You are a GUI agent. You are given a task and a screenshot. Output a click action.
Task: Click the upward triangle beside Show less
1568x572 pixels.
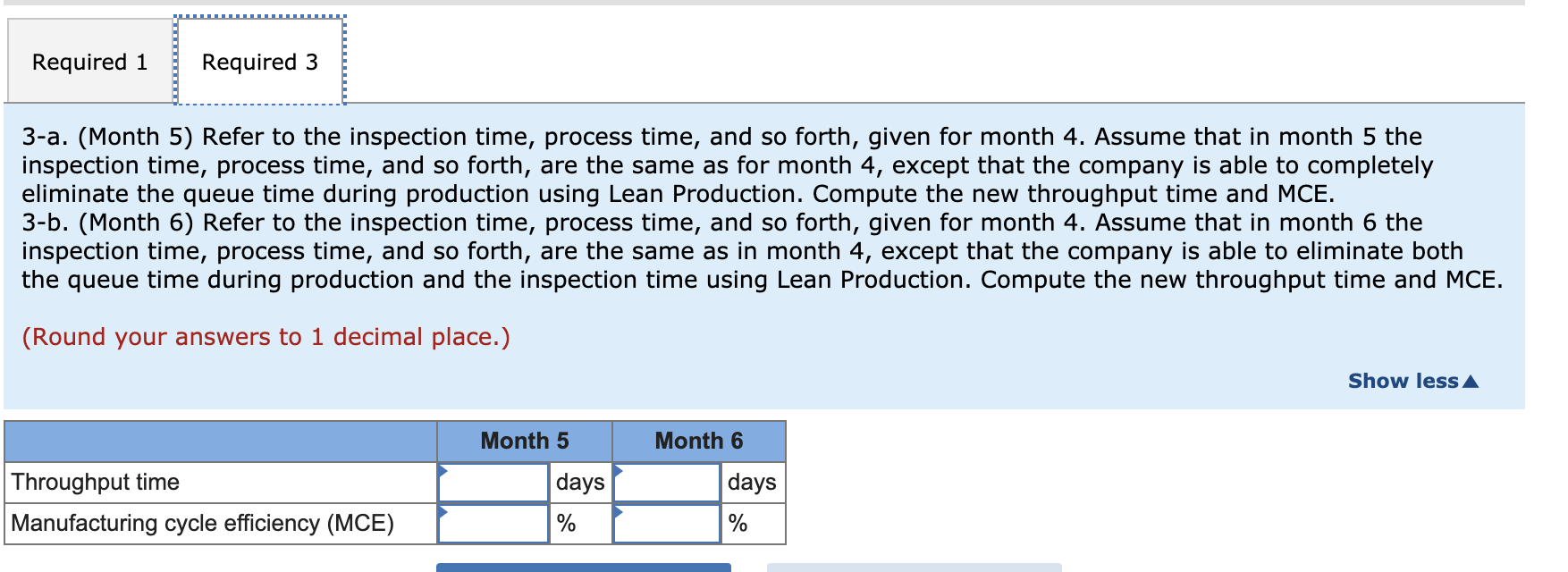coord(1471,381)
